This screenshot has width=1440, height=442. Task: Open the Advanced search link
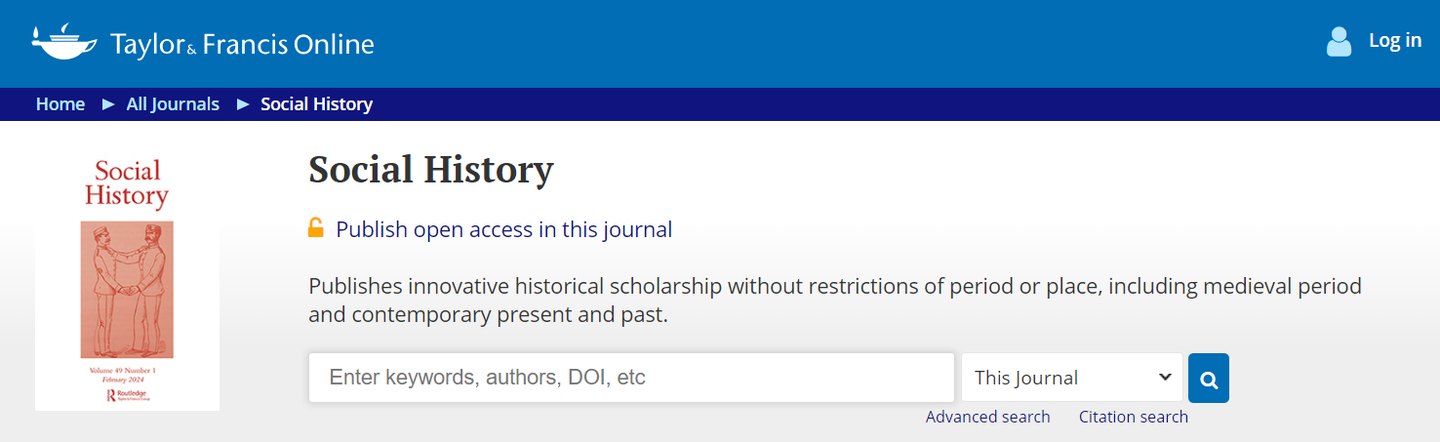[987, 417]
